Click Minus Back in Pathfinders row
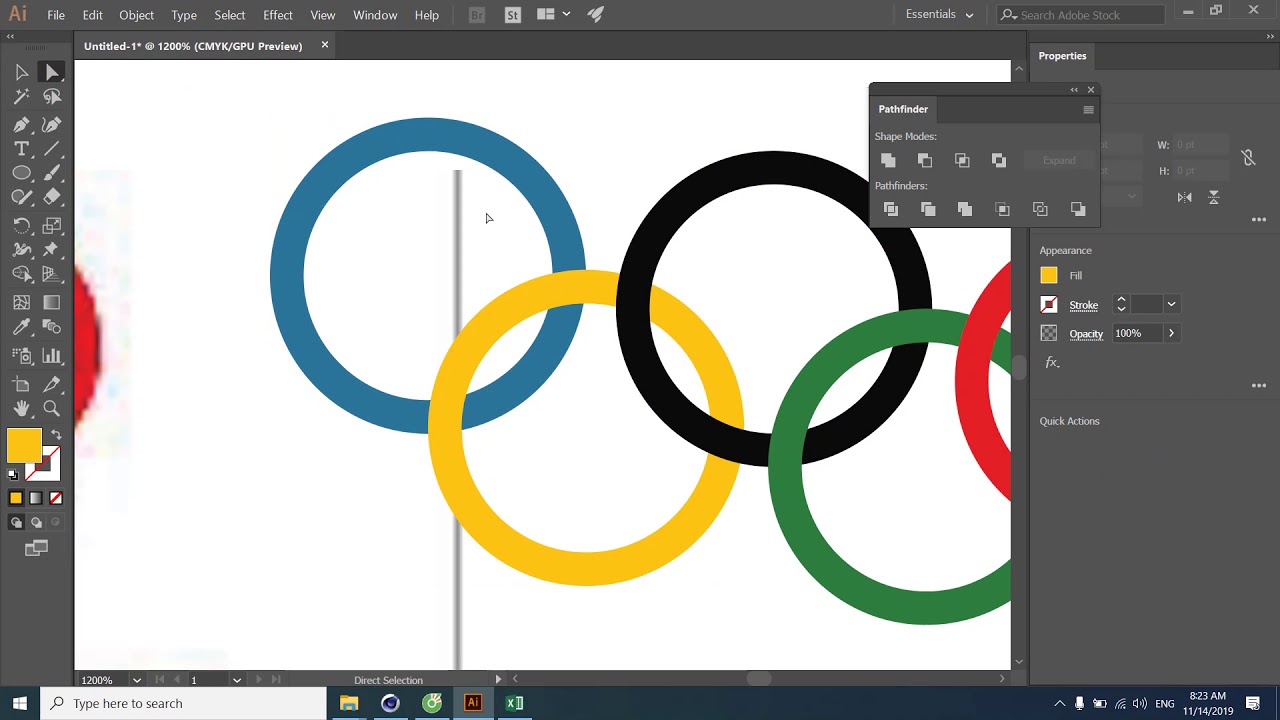The width and height of the screenshot is (1280, 720). tap(1078, 209)
